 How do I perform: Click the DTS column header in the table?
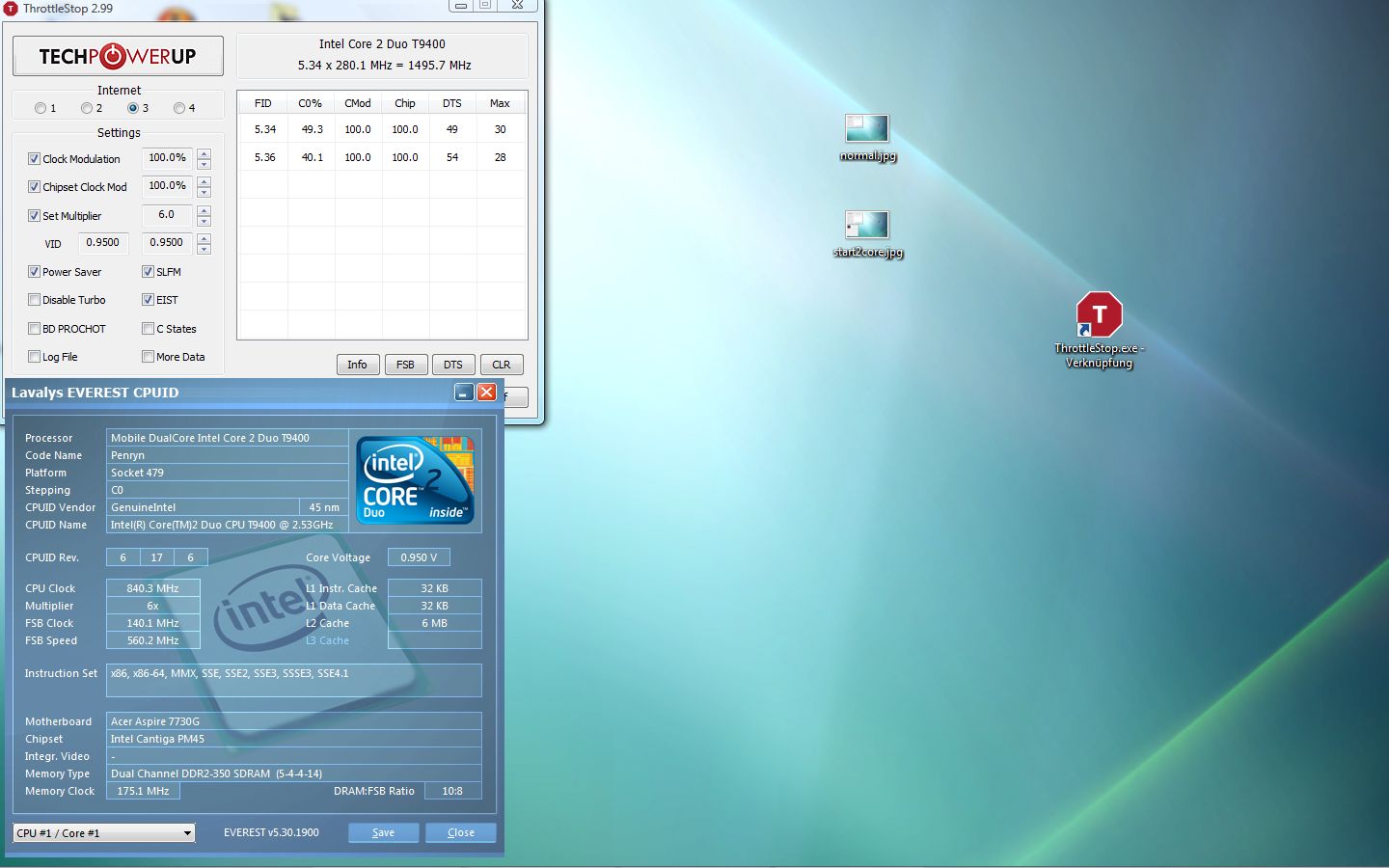point(452,103)
